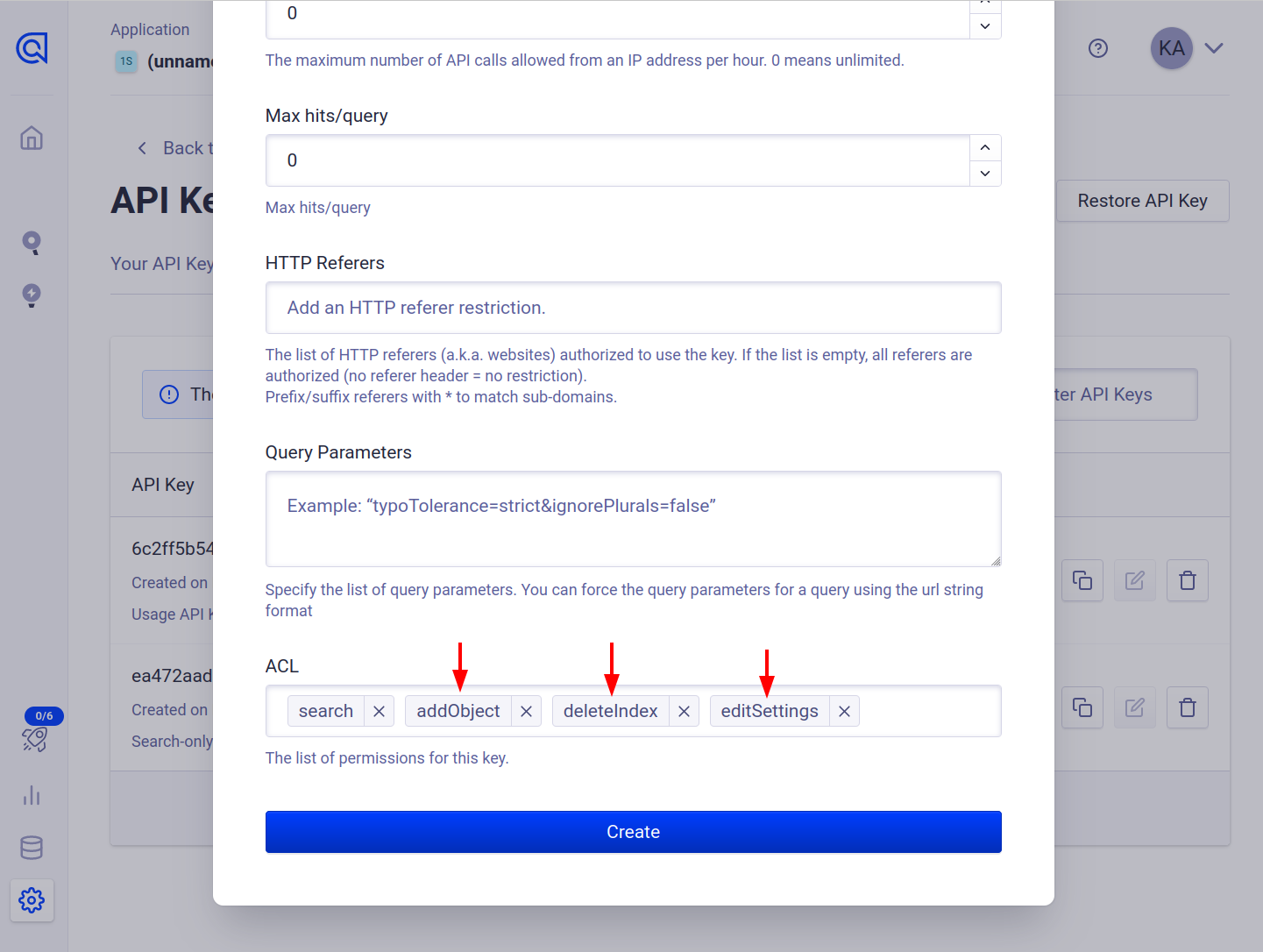The width and height of the screenshot is (1263, 952).
Task: Click the Query Parameters text area
Action: [x=633, y=519]
